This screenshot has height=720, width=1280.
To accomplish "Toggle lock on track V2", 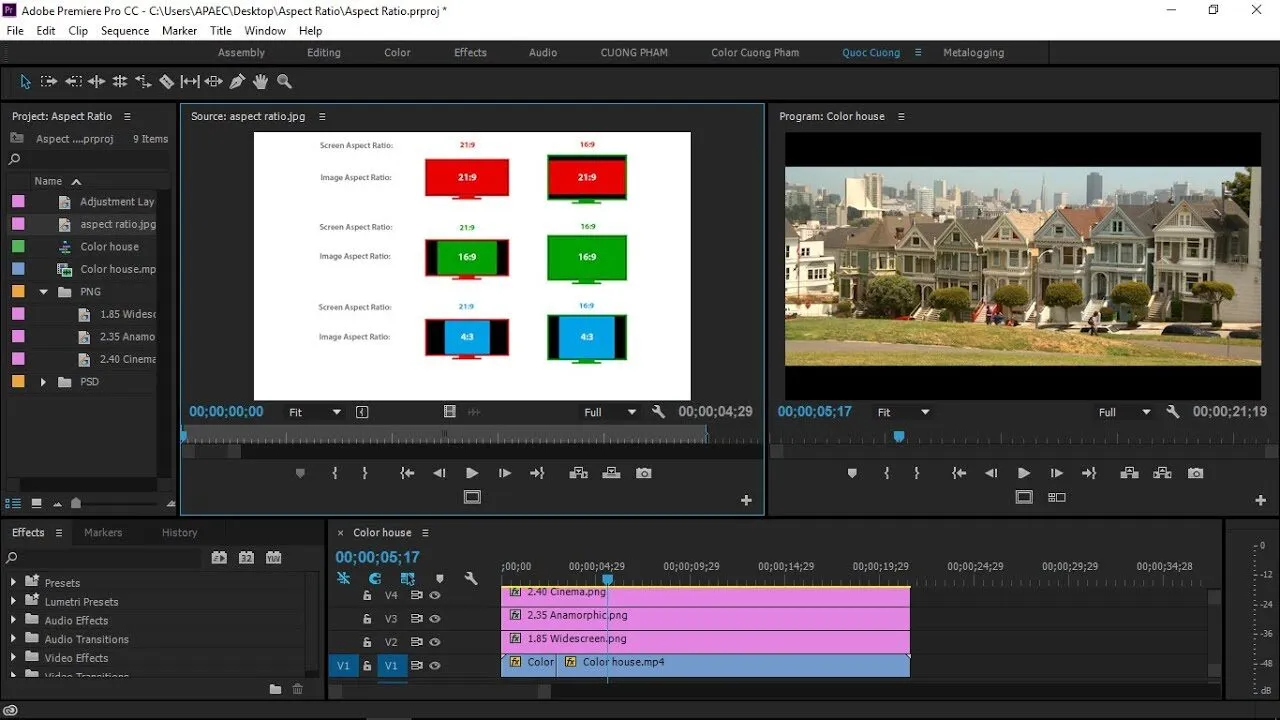I will (367, 642).
